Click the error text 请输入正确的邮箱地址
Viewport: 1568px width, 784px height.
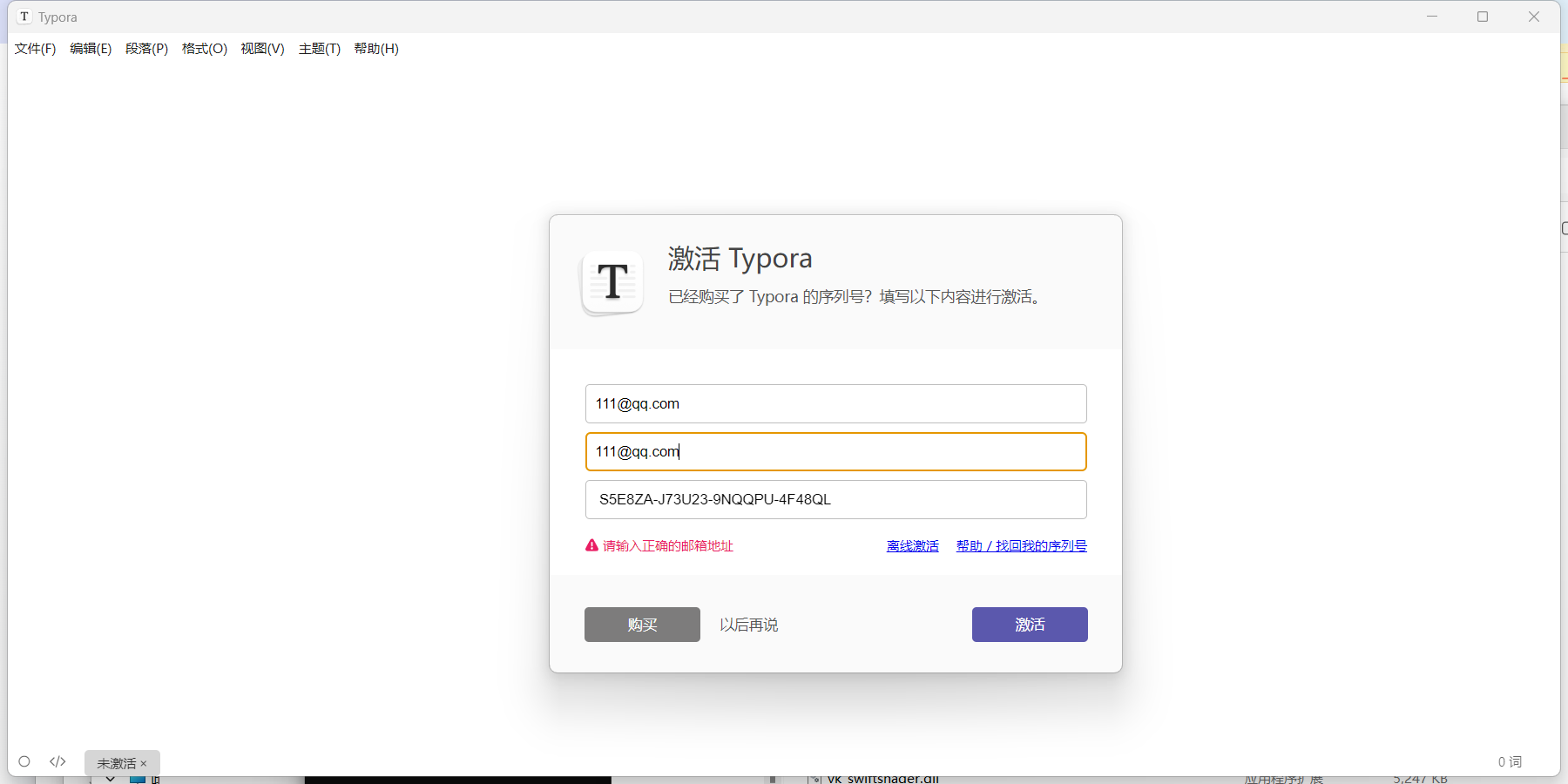pos(668,546)
